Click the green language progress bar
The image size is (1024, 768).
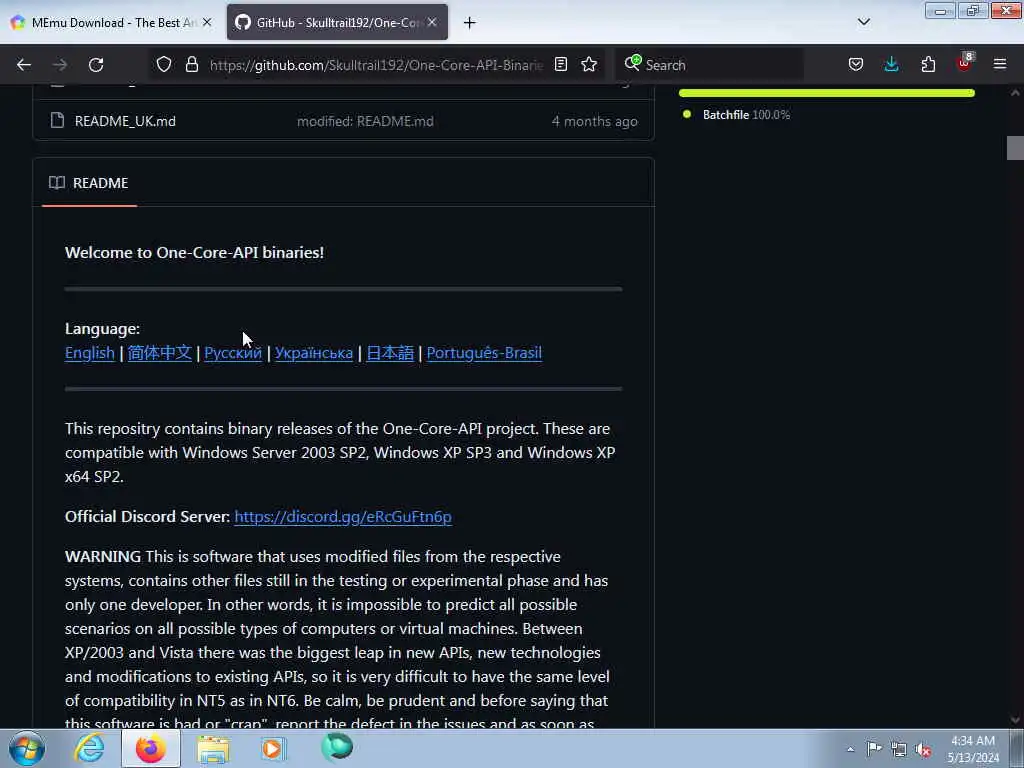[x=827, y=93]
